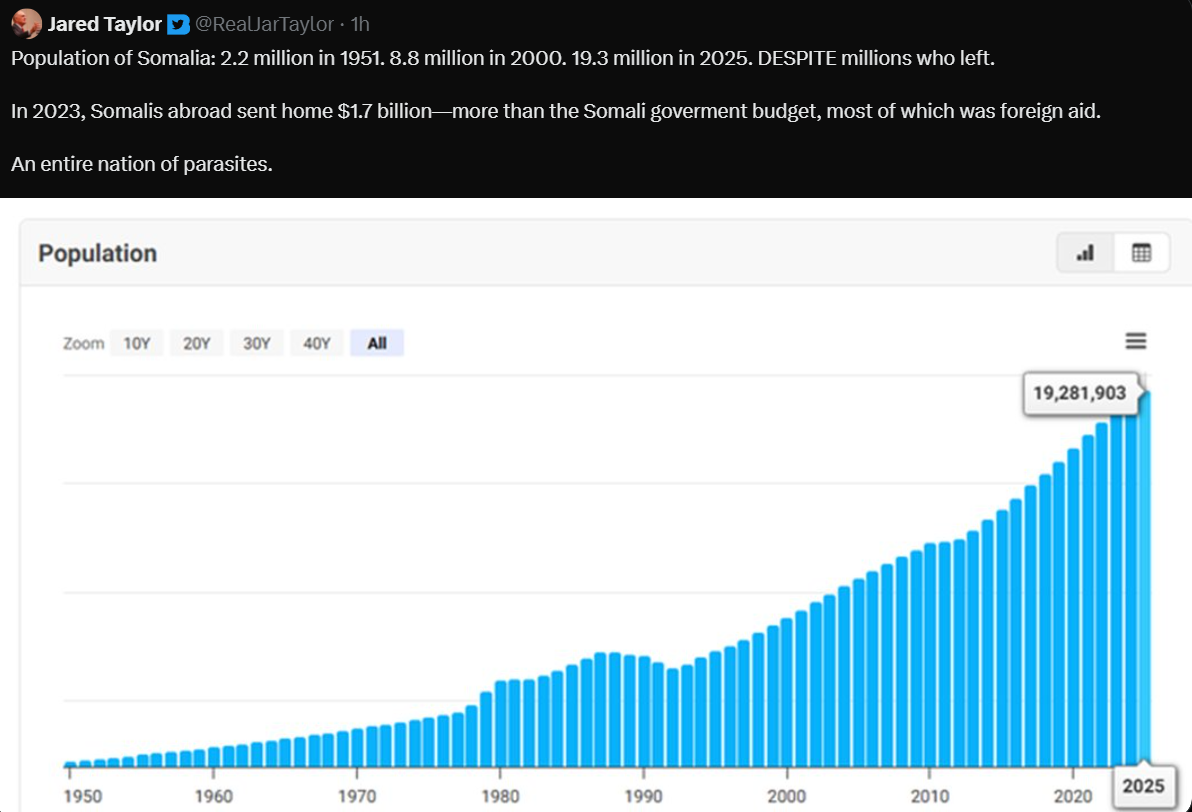The image size is (1192, 812).
Task: Switch to the table view icon
Action: click(1141, 253)
